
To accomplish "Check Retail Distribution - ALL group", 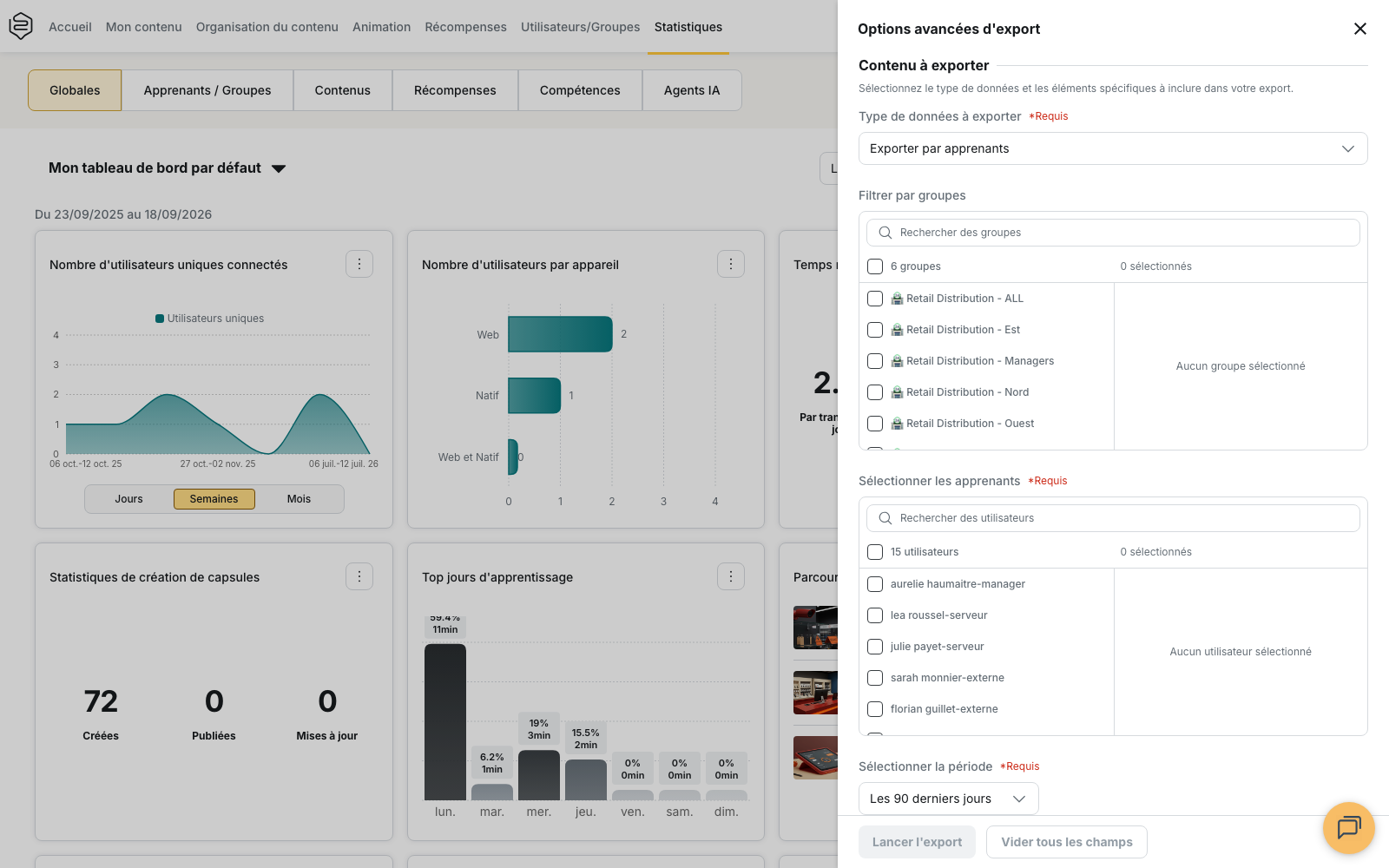I will (875, 299).
